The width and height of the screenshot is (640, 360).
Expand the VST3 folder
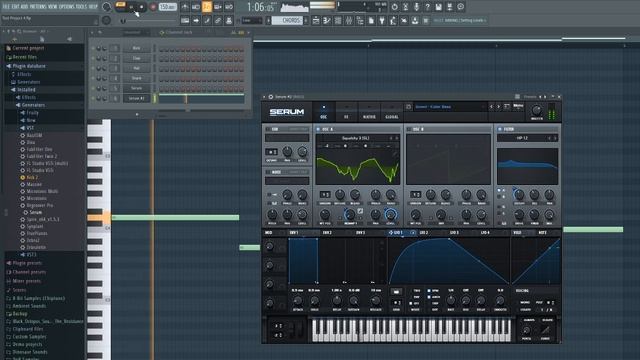point(31,255)
